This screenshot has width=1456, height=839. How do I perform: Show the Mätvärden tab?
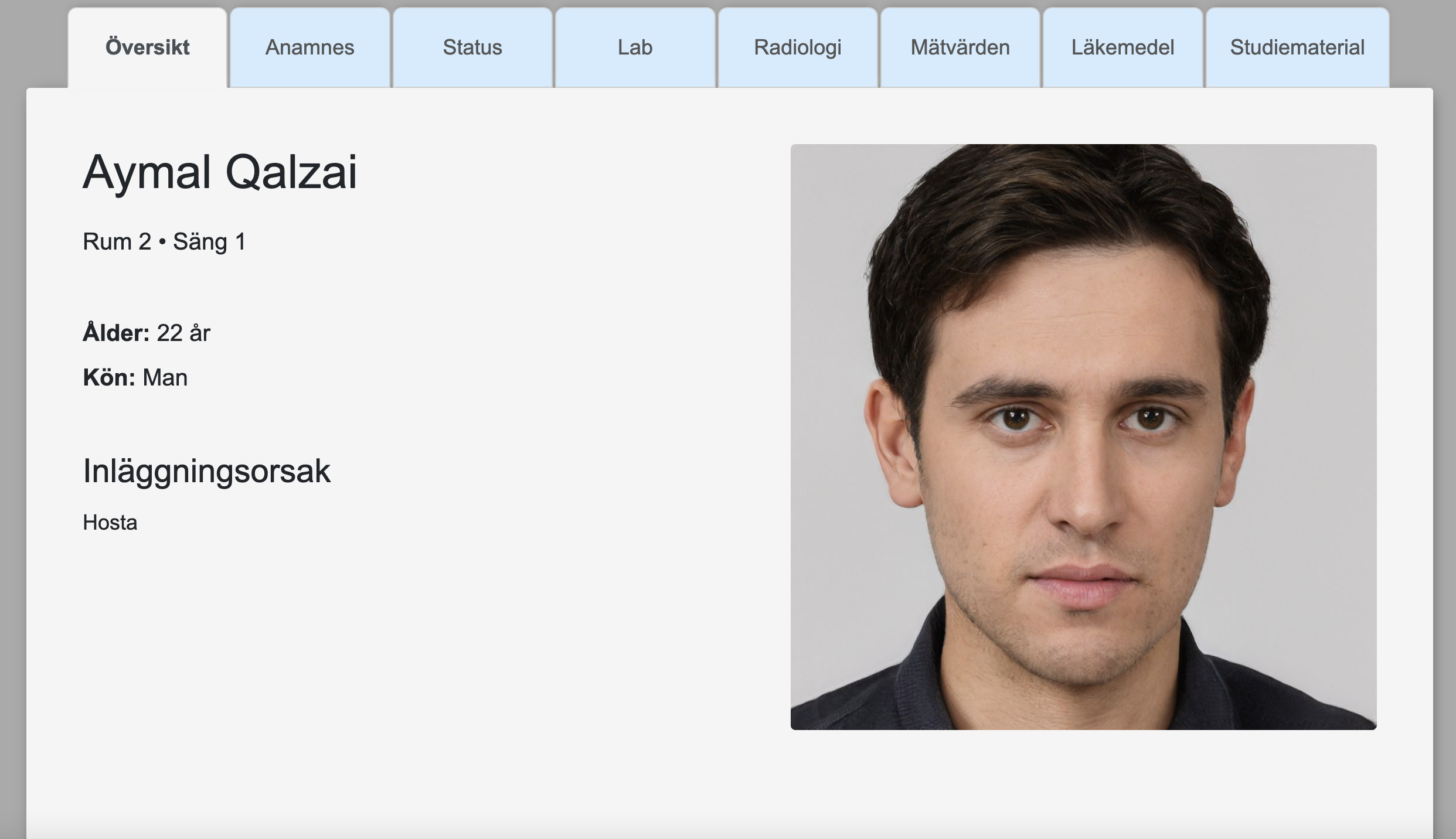960,47
